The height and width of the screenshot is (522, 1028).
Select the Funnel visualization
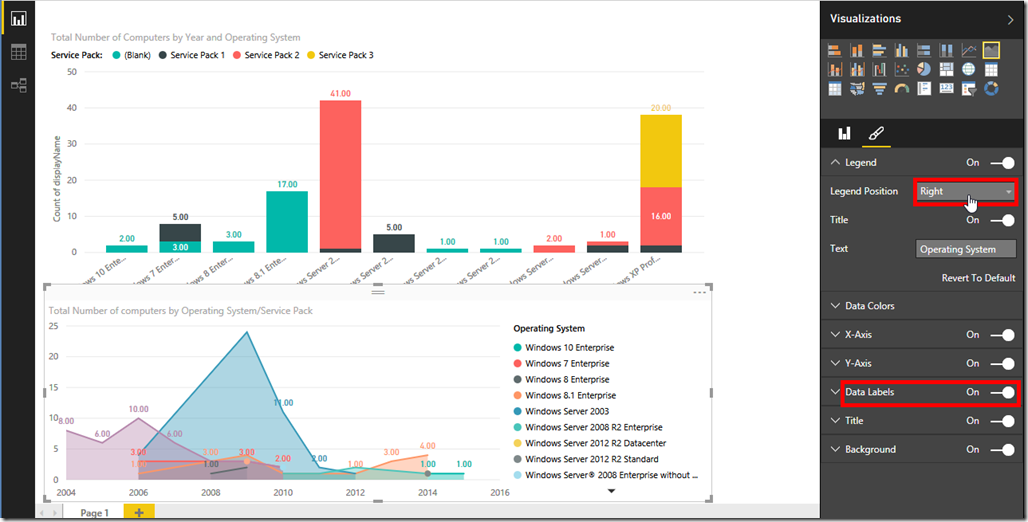879,89
